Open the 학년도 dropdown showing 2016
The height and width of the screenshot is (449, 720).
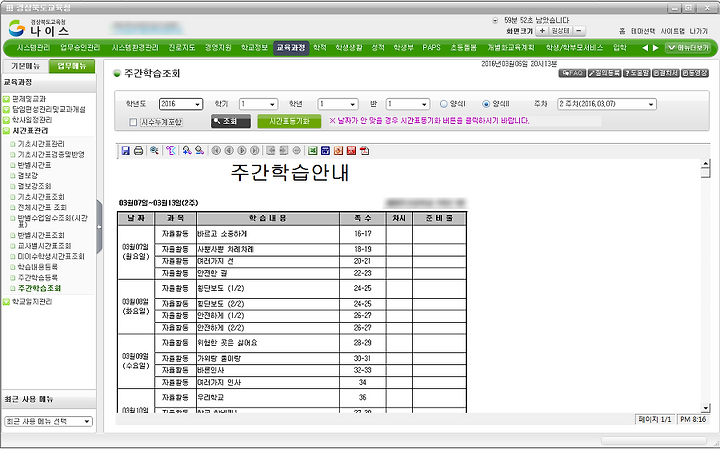tap(181, 104)
